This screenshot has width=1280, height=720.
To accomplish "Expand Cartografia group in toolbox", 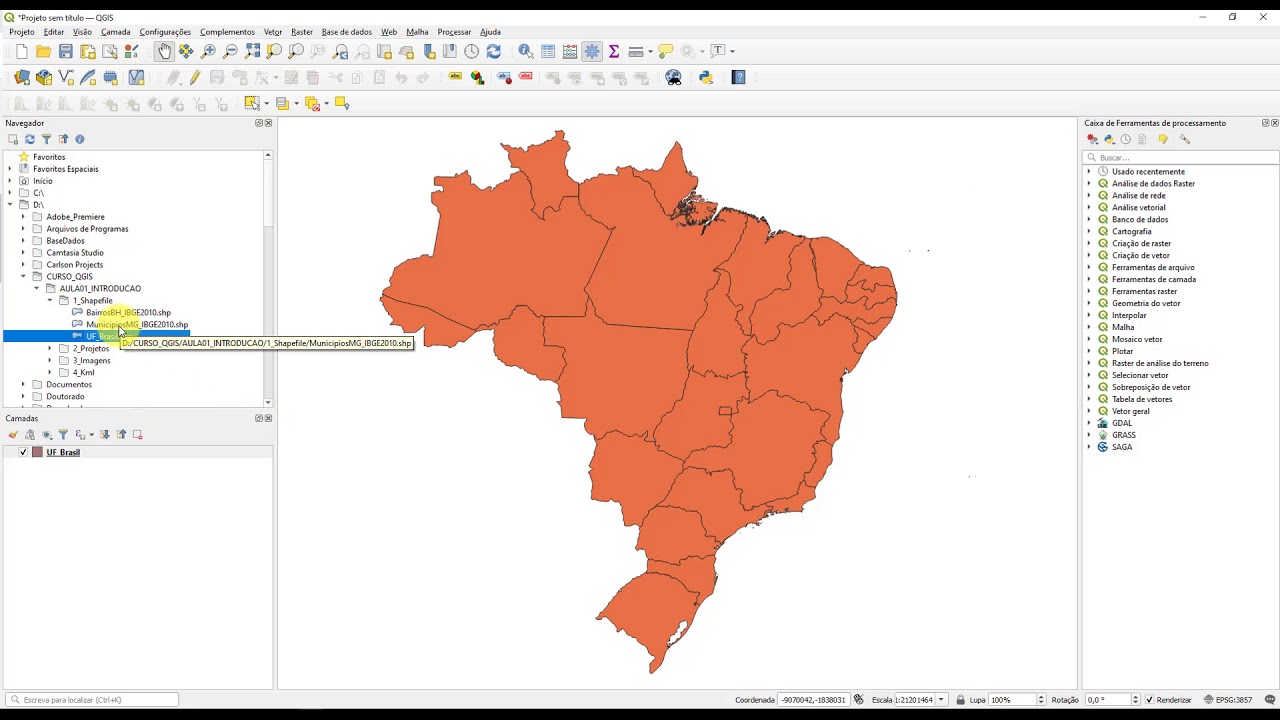I will coord(1090,232).
